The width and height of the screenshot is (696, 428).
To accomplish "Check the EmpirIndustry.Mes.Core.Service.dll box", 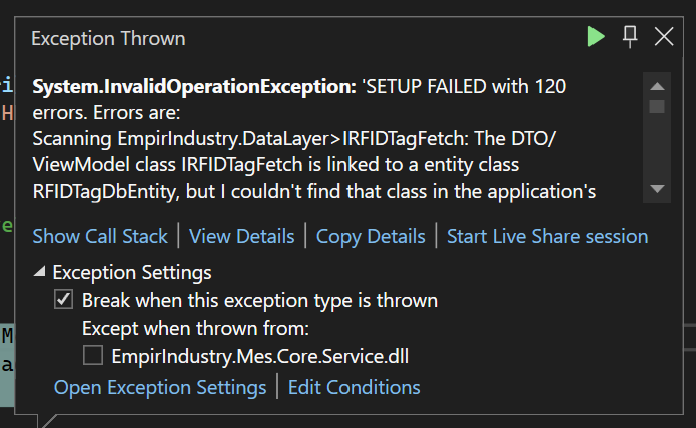I will (x=93, y=355).
